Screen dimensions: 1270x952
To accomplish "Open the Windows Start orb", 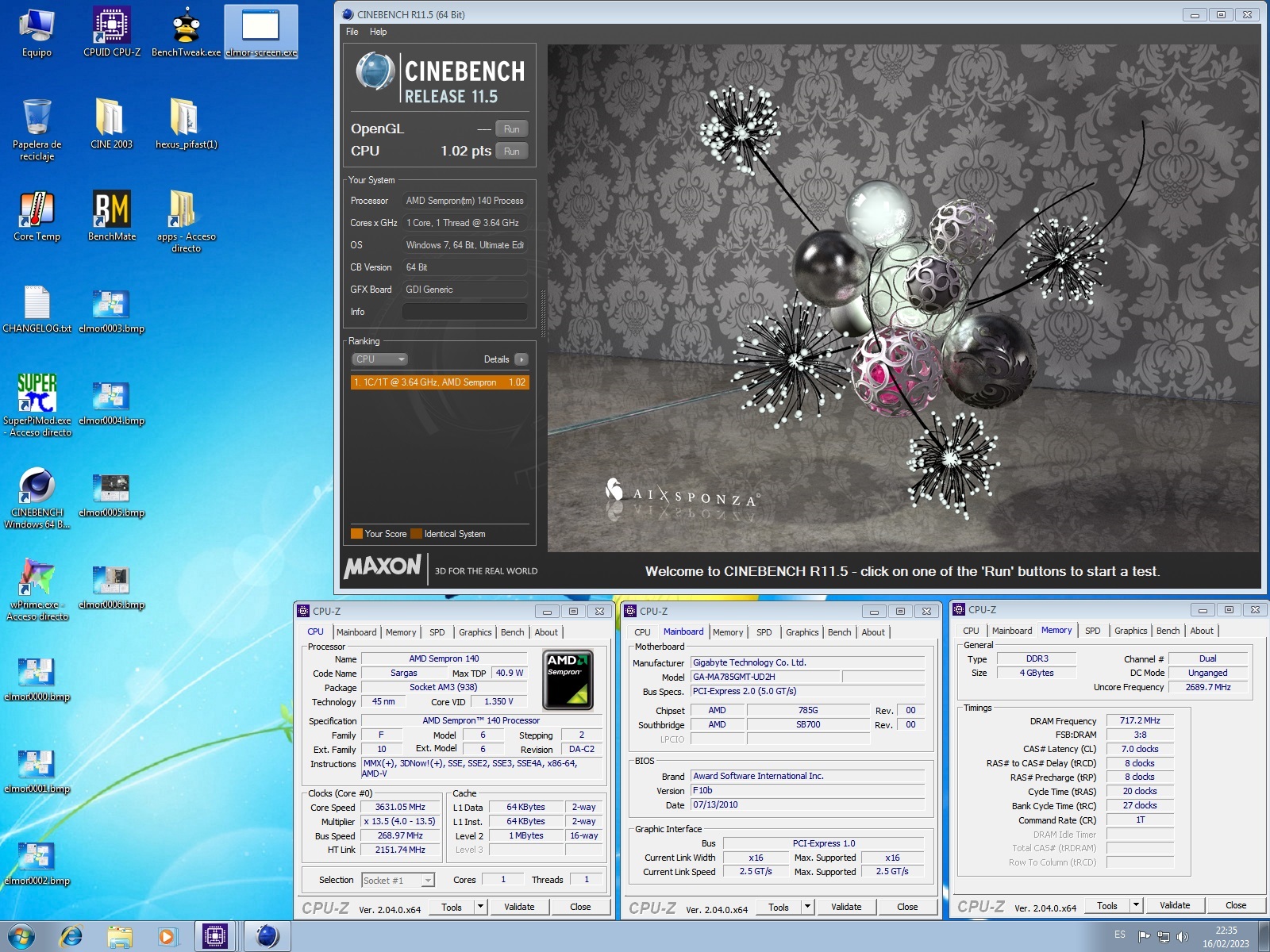I will point(21,936).
